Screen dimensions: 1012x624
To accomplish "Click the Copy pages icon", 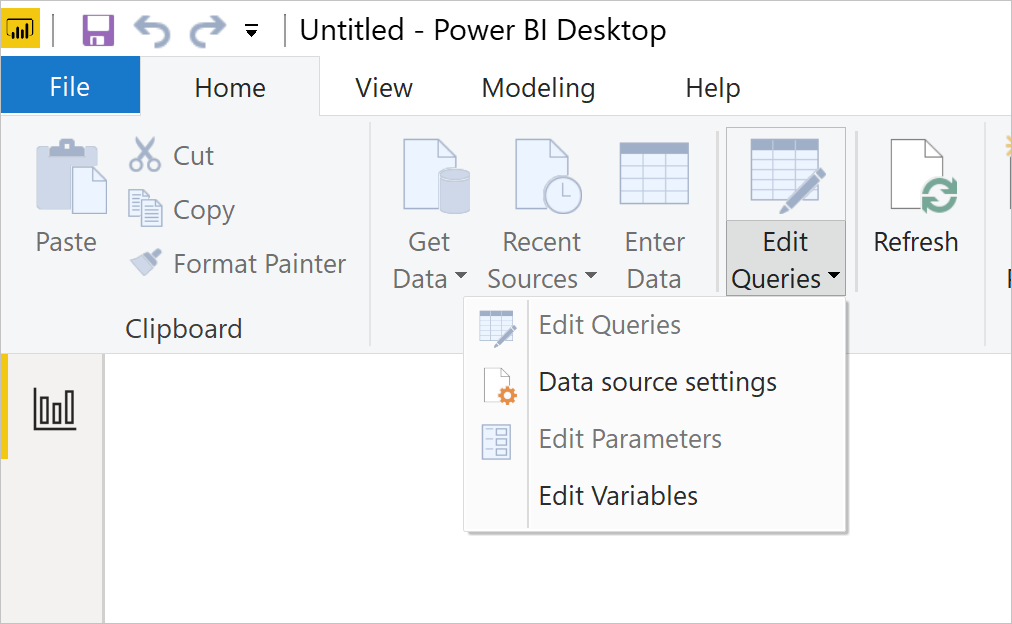I will 145,208.
